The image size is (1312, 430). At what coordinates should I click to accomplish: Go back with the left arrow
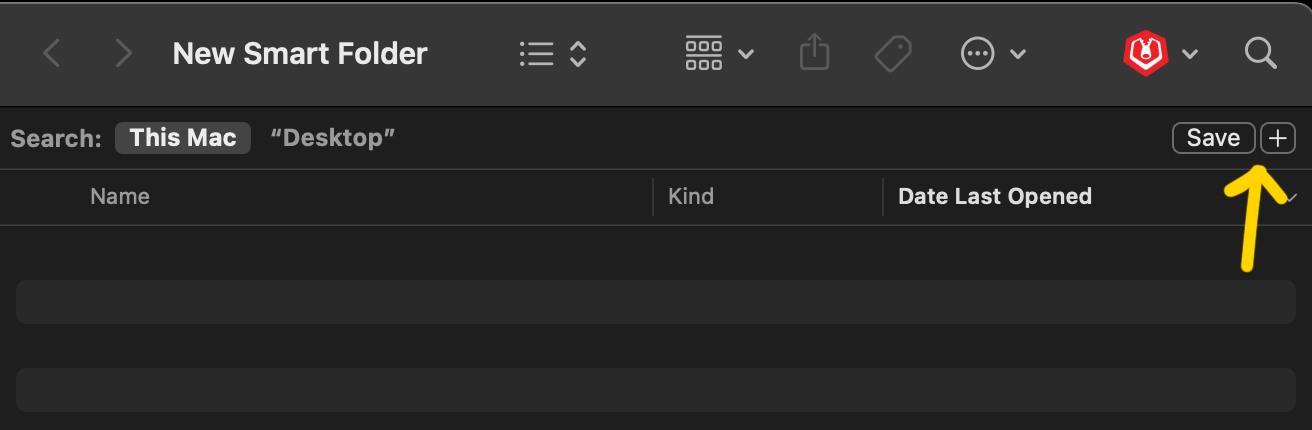(x=52, y=53)
